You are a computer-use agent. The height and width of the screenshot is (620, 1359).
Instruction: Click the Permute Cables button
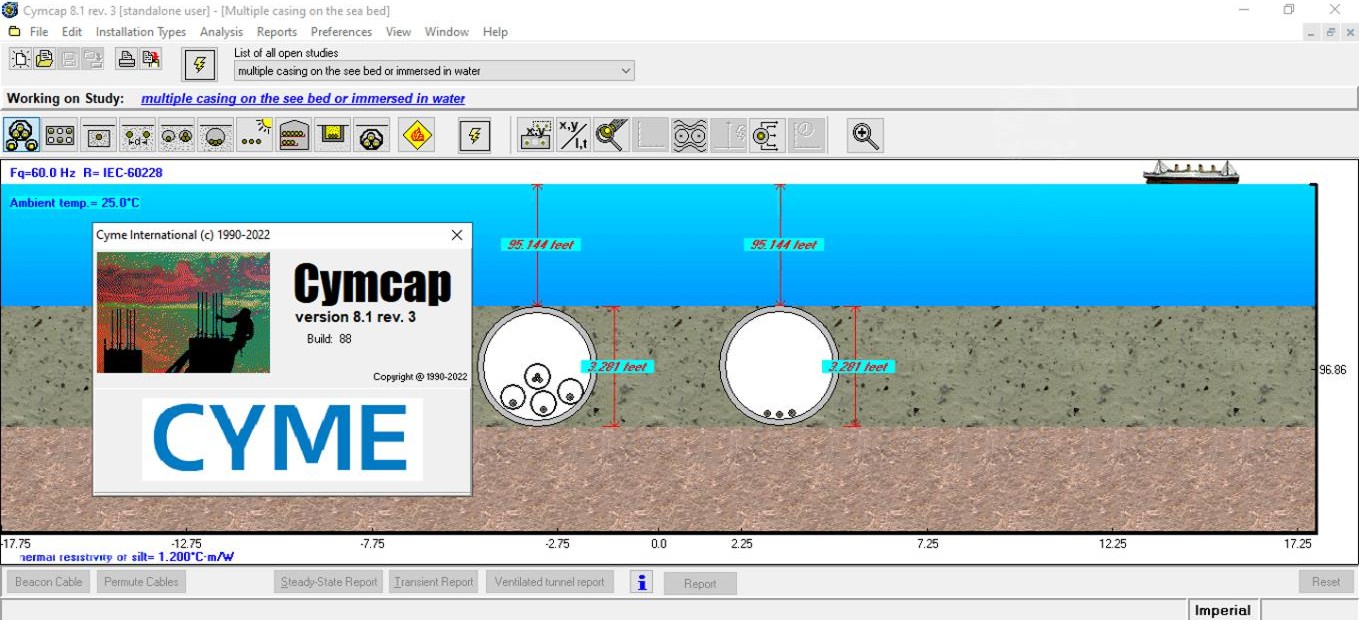pos(141,582)
